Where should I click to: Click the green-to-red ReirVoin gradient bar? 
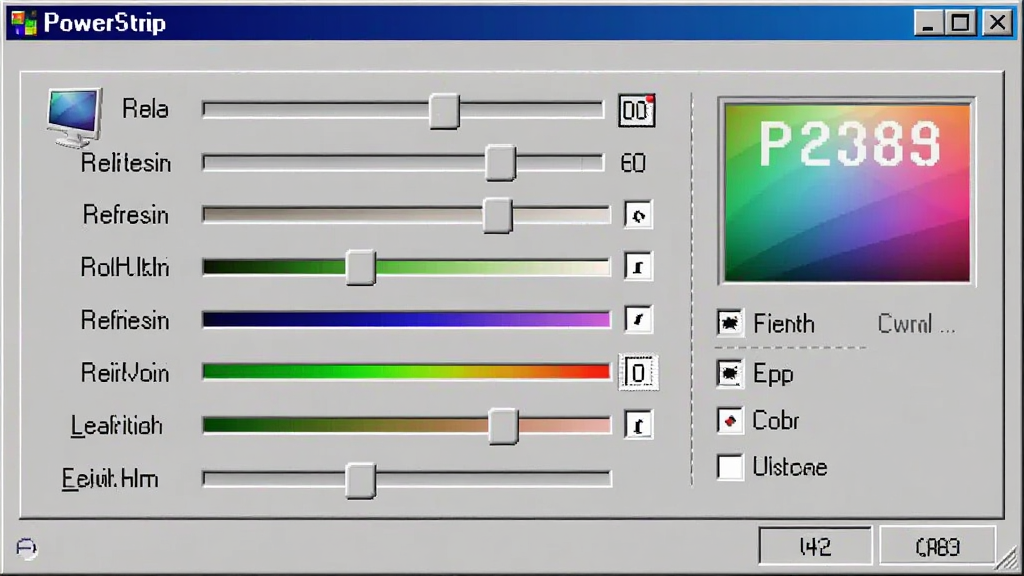point(406,372)
